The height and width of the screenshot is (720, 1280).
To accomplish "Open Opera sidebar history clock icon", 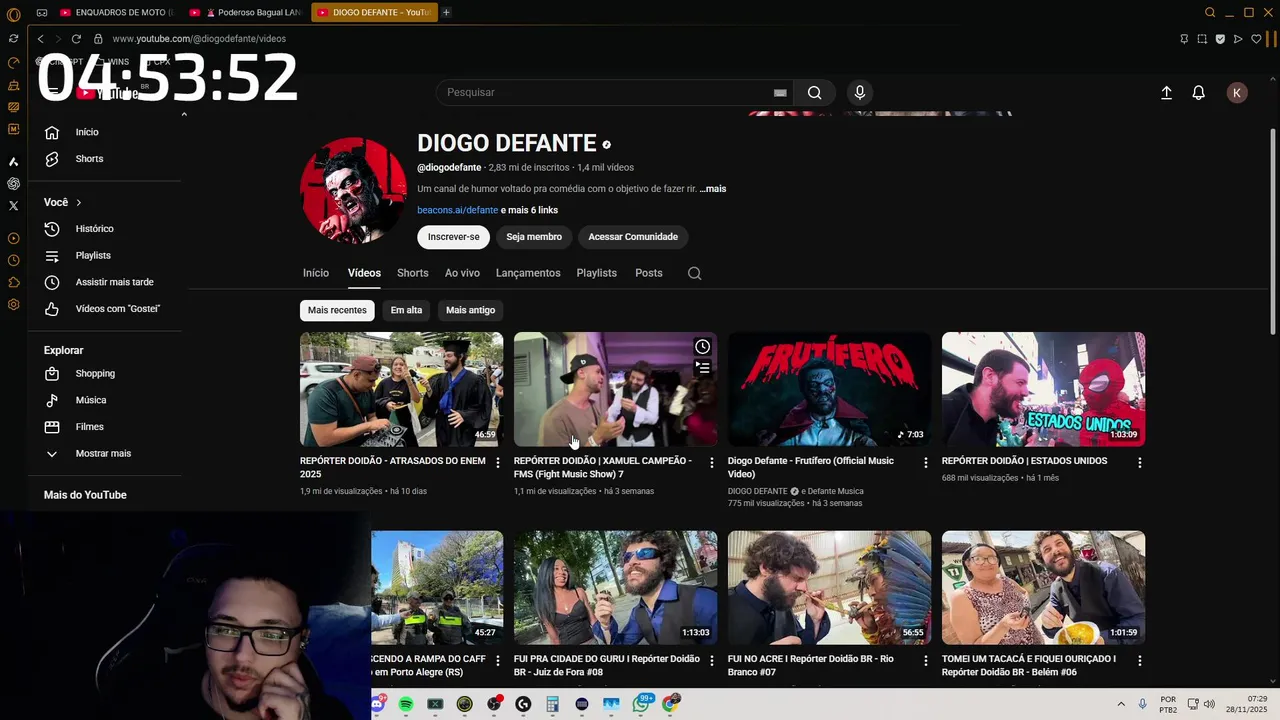I will pos(13,260).
